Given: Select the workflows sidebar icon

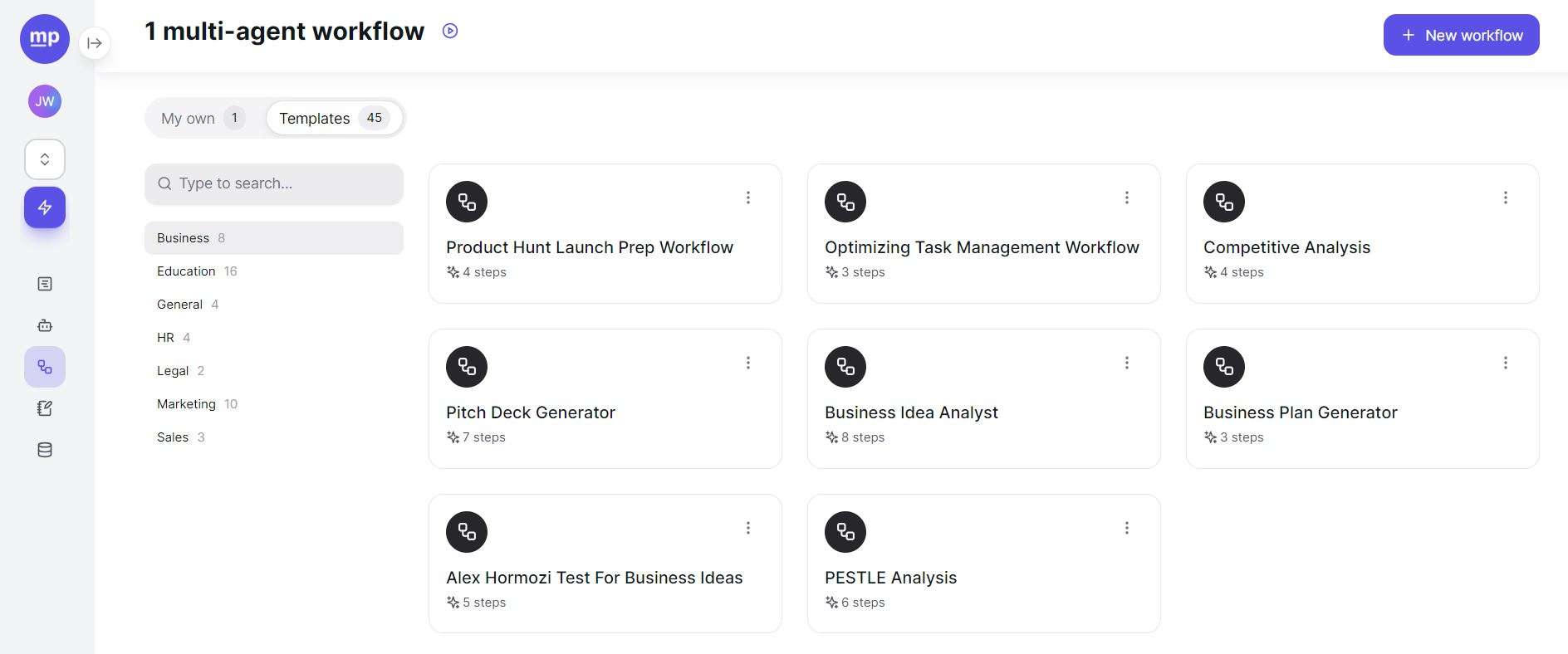Looking at the screenshot, I should point(45,367).
